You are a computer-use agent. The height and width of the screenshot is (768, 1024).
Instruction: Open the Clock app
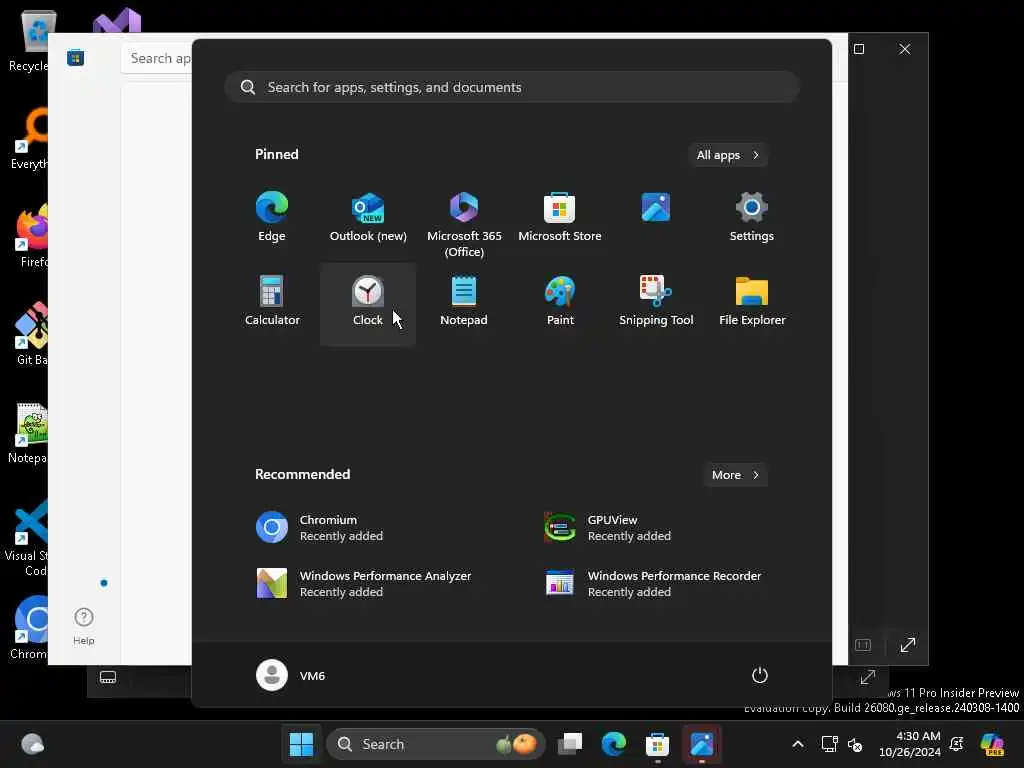pyautogui.click(x=368, y=304)
